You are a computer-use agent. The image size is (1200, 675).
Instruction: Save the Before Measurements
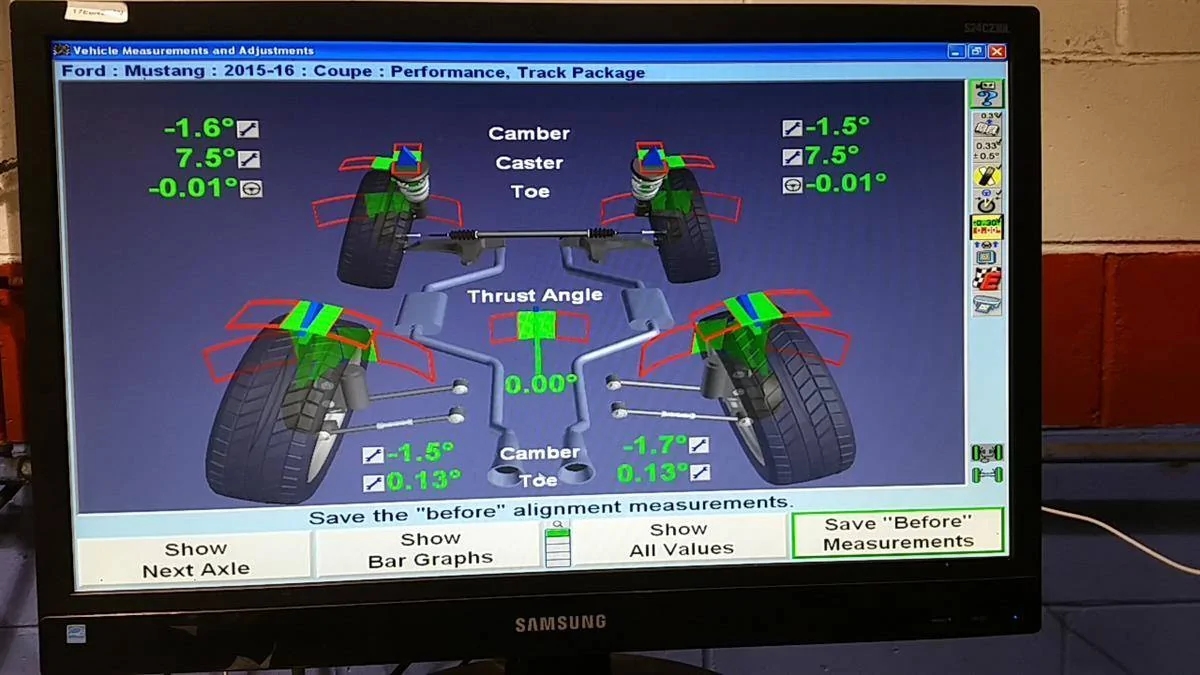point(897,532)
